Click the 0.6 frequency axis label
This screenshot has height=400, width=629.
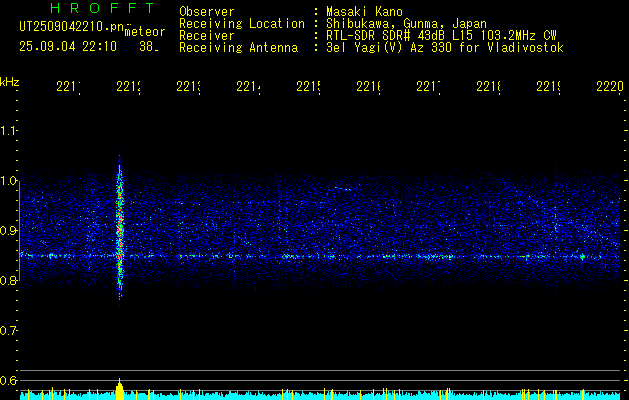9,380
